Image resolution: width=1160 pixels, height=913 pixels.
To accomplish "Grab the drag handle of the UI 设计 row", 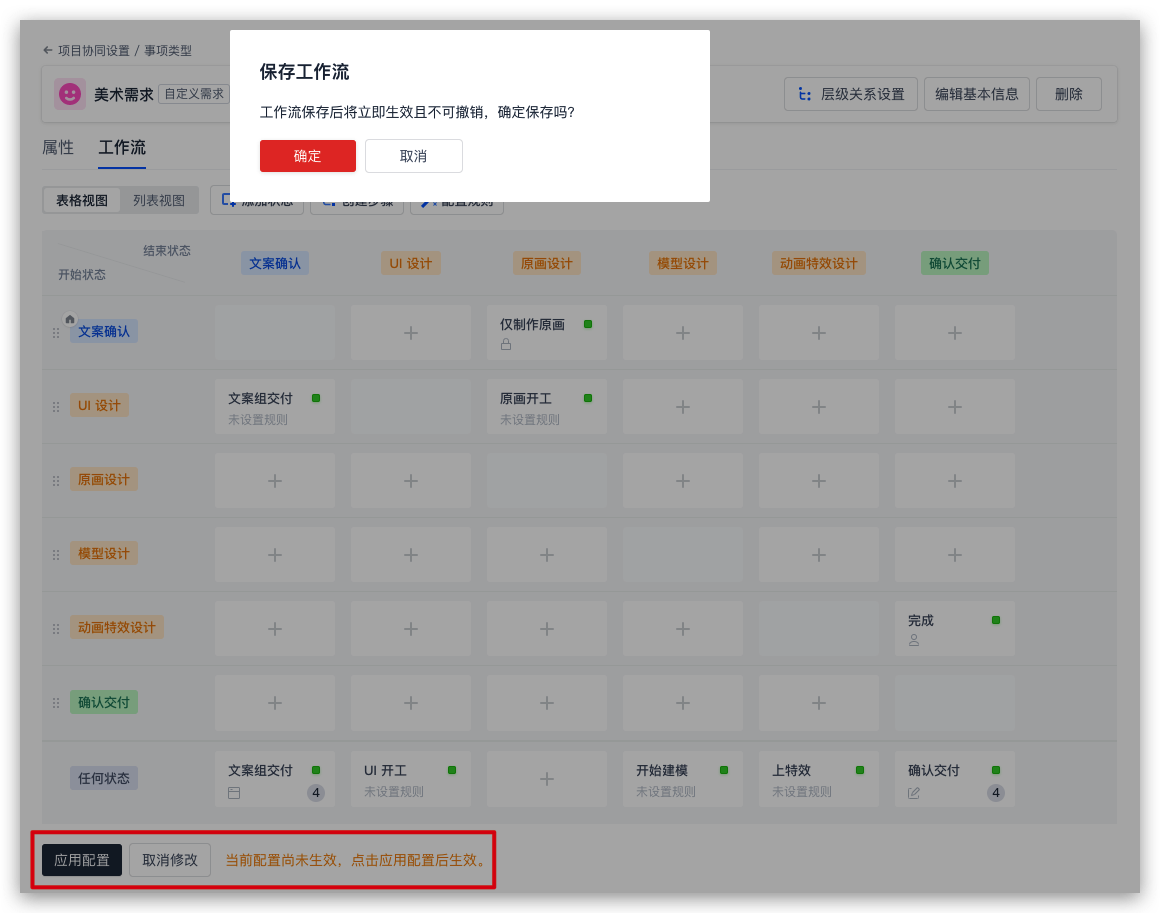I will coord(56,407).
